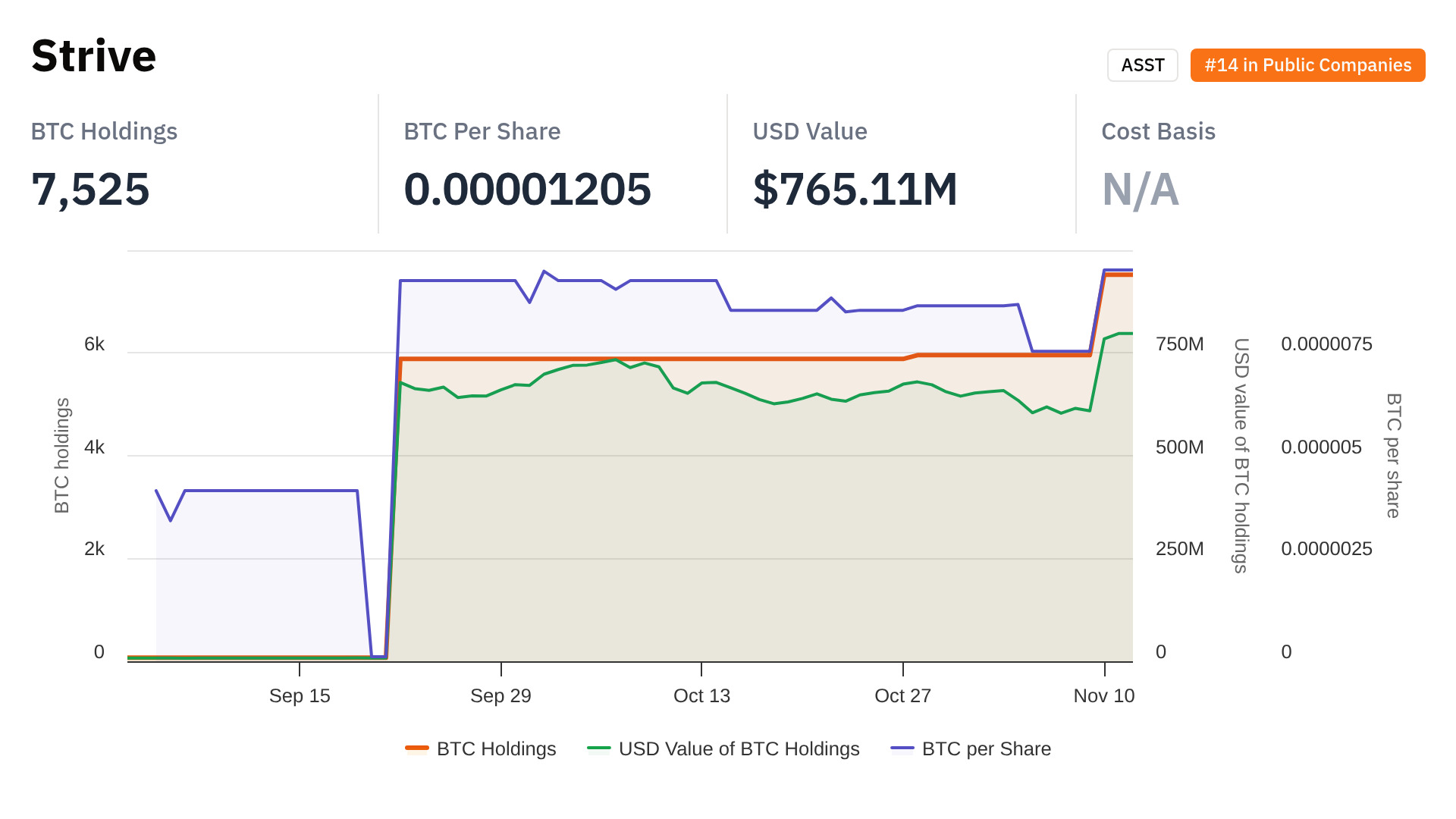The width and height of the screenshot is (1456, 819).
Task: Click the BTC Holdings 7,525 value
Action: click(x=90, y=189)
